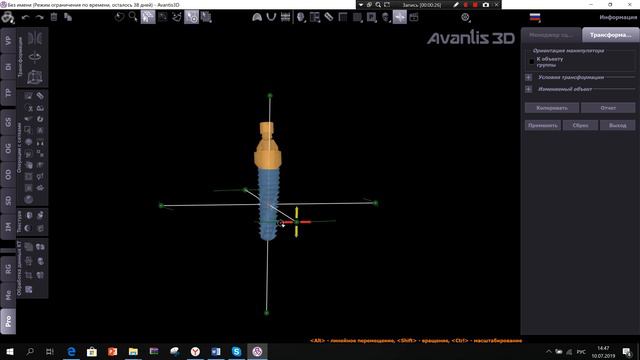Open Microsoft Edge from taskbar

click(71, 351)
